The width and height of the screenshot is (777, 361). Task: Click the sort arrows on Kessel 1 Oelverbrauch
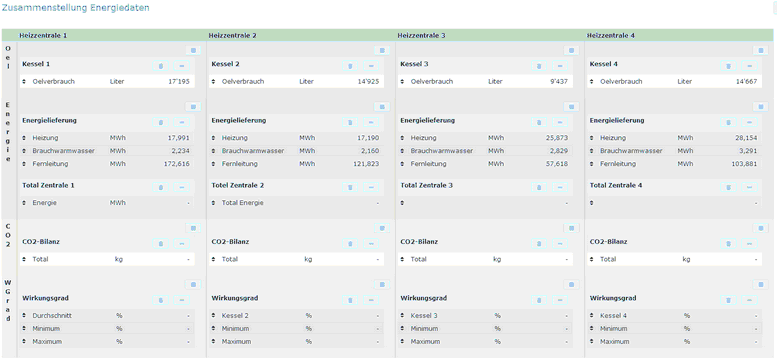pos(25,82)
